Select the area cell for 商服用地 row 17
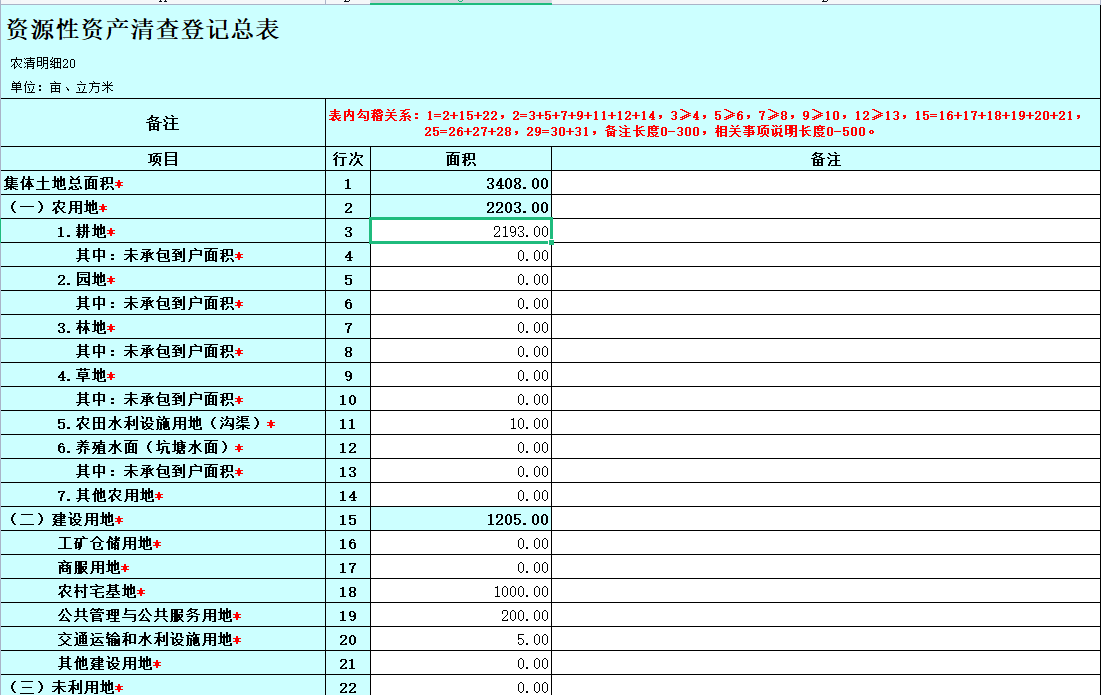 pos(461,567)
